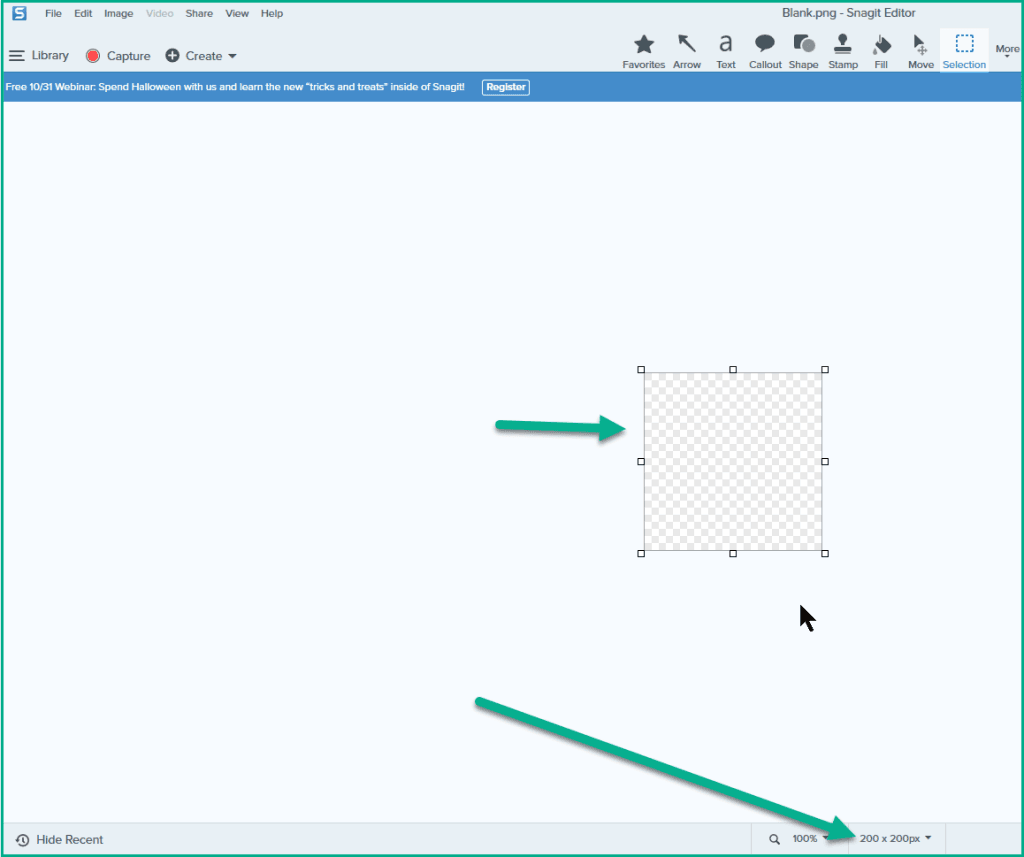Expand the 100% zoom dropdown
The height and width of the screenshot is (857, 1024).
pyautogui.click(x=810, y=839)
